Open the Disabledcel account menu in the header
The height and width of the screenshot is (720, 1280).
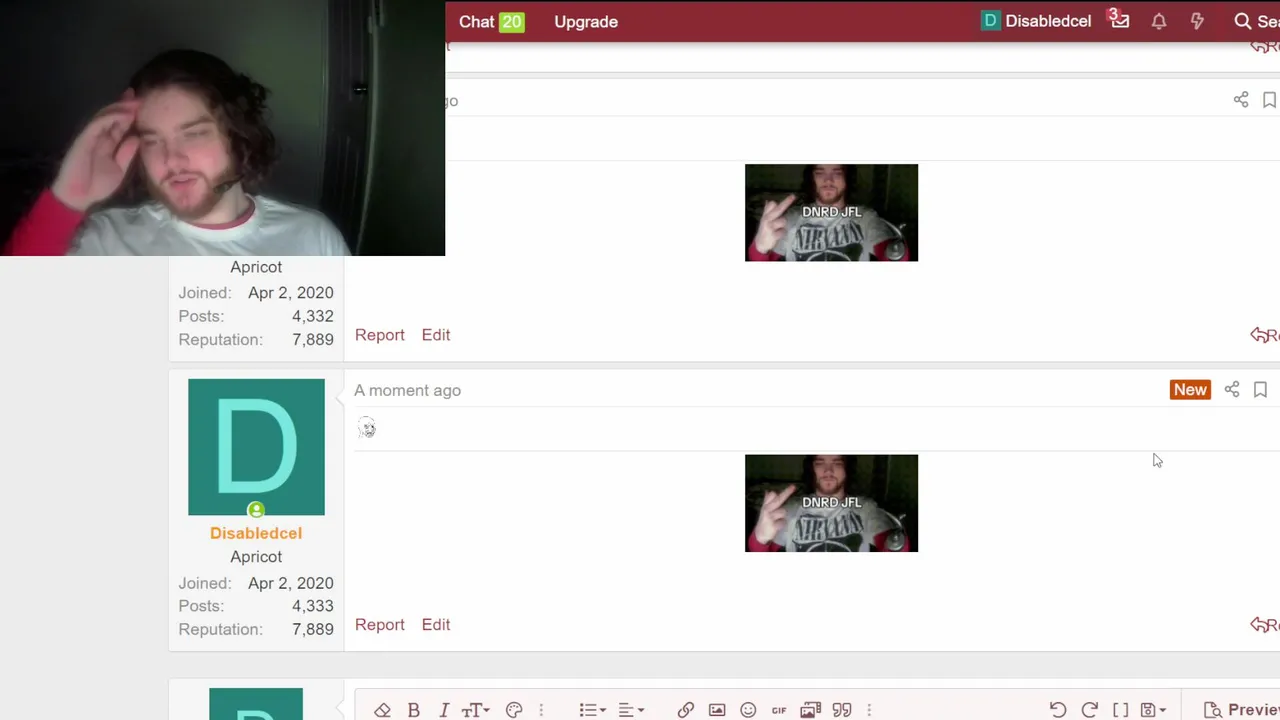(x=1036, y=21)
